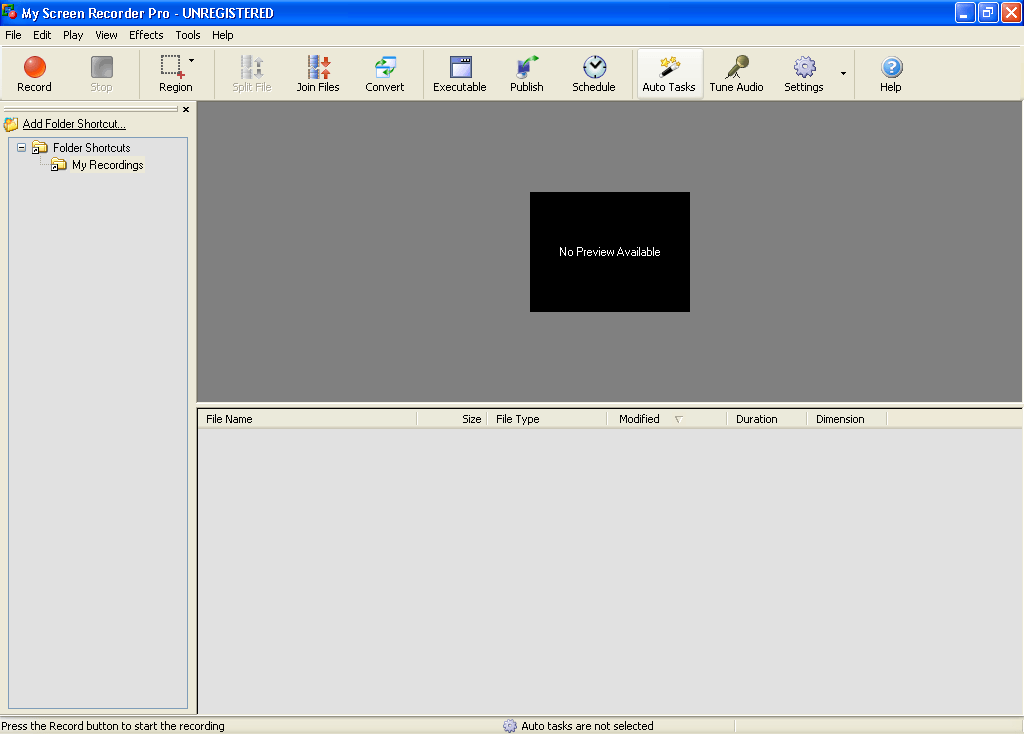Open the Settings panel

[803, 73]
